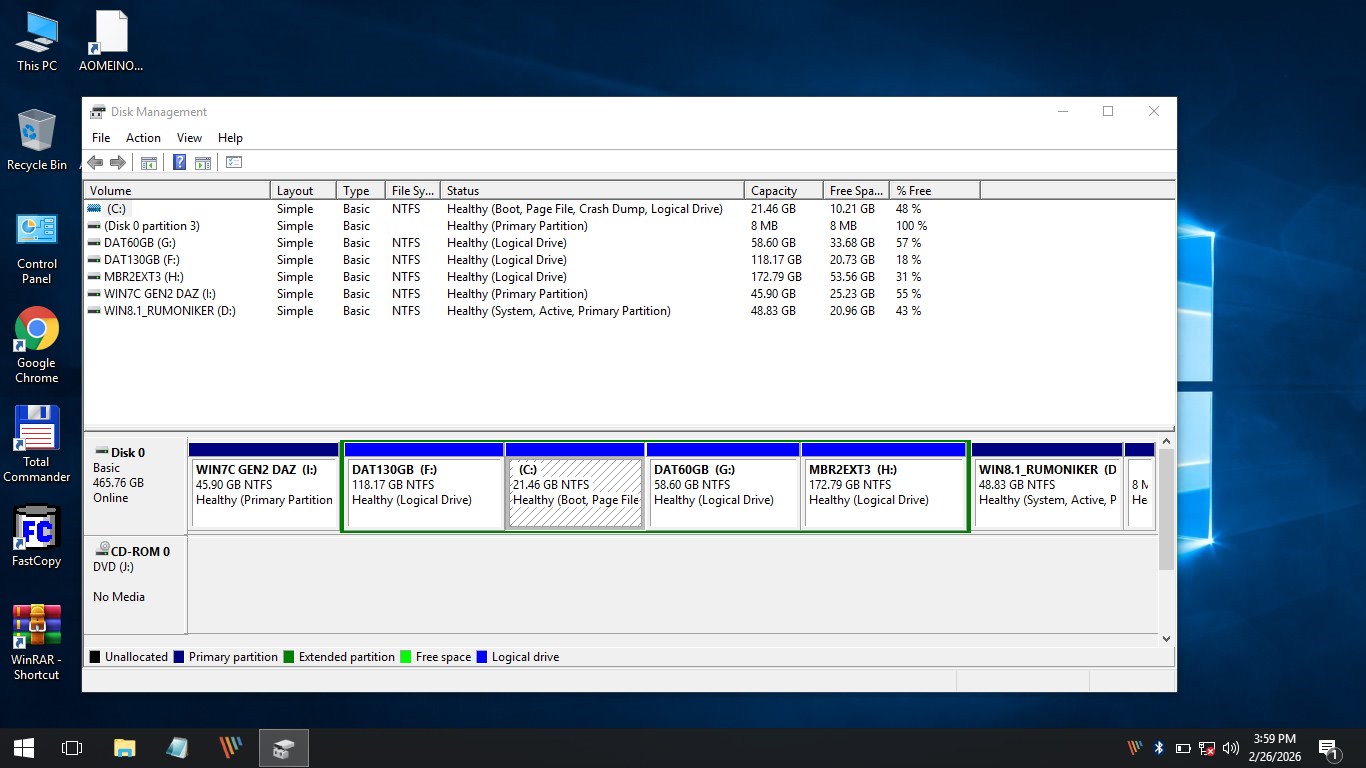Select DAT130GB (F:) partition block in graph
The width and height of the screenshot is (1366, 768).
(x=424, y=486)
